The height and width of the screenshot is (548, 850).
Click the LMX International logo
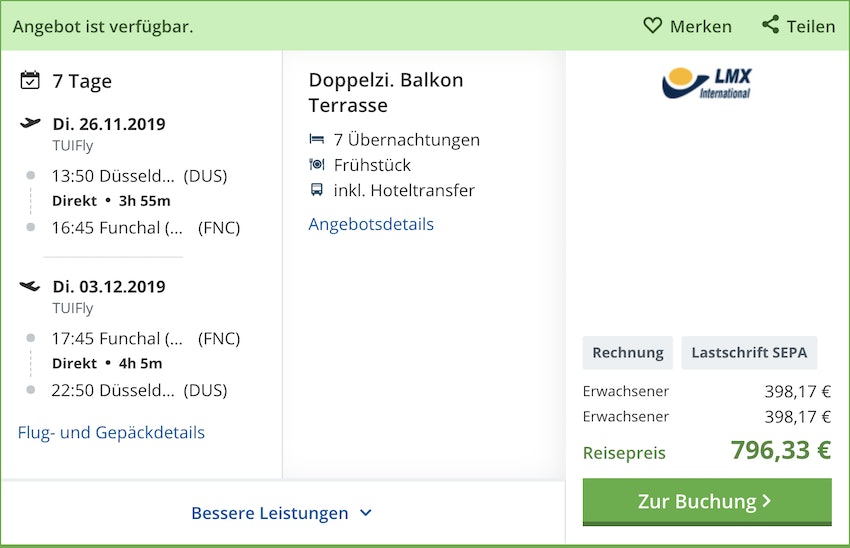pyautogui.click(x=707, y=83)
